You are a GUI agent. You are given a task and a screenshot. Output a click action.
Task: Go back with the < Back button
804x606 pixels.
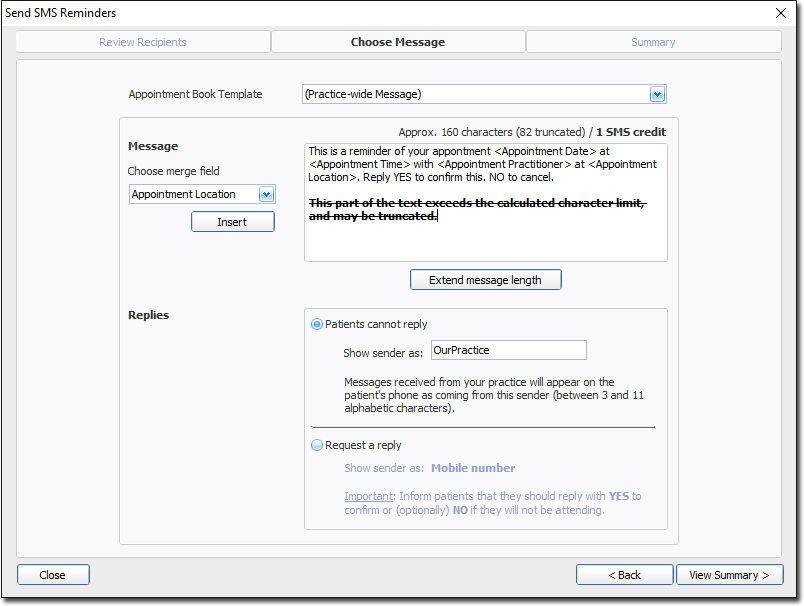624,575
